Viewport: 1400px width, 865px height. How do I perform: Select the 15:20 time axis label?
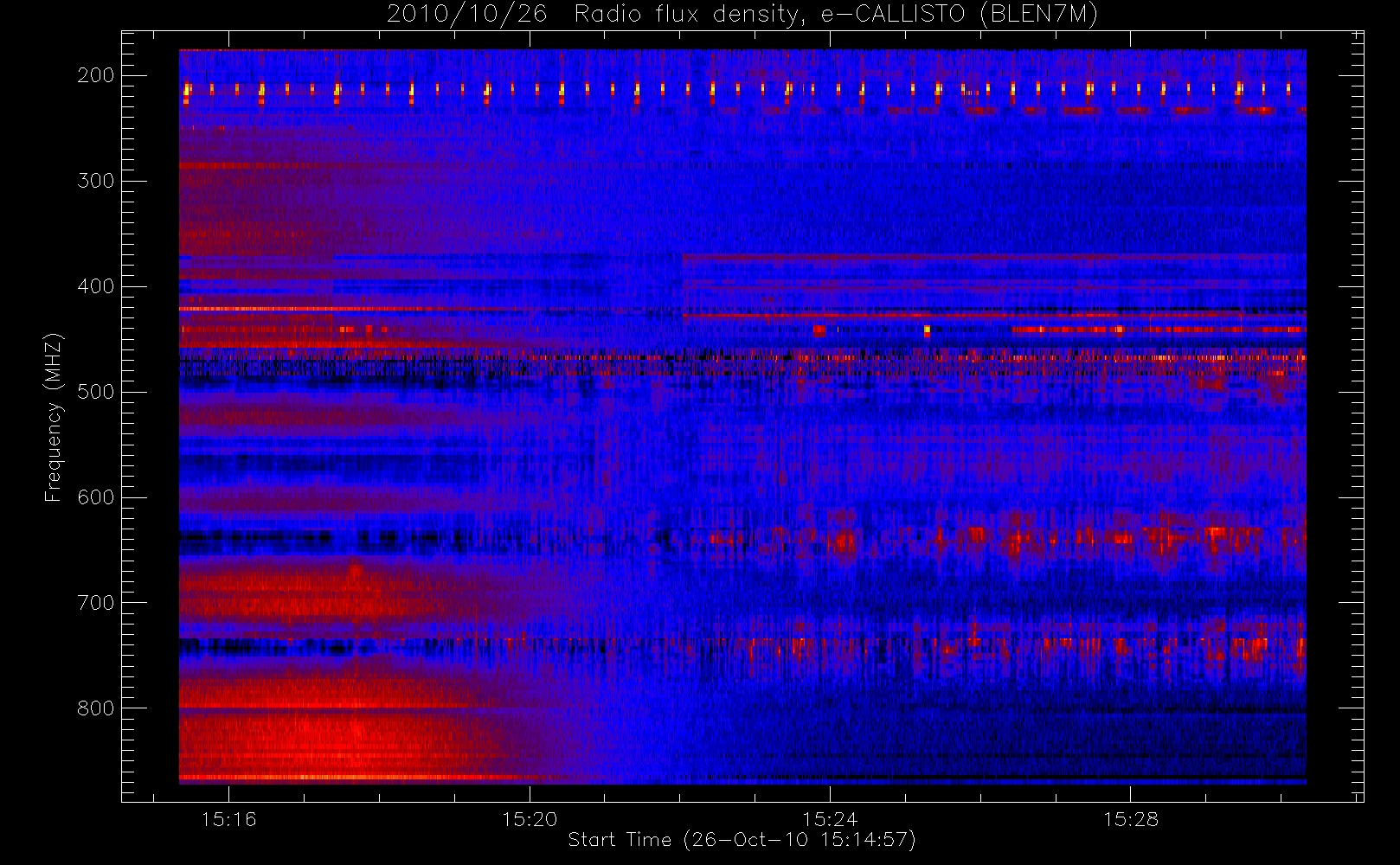click(x=530, y=819)
